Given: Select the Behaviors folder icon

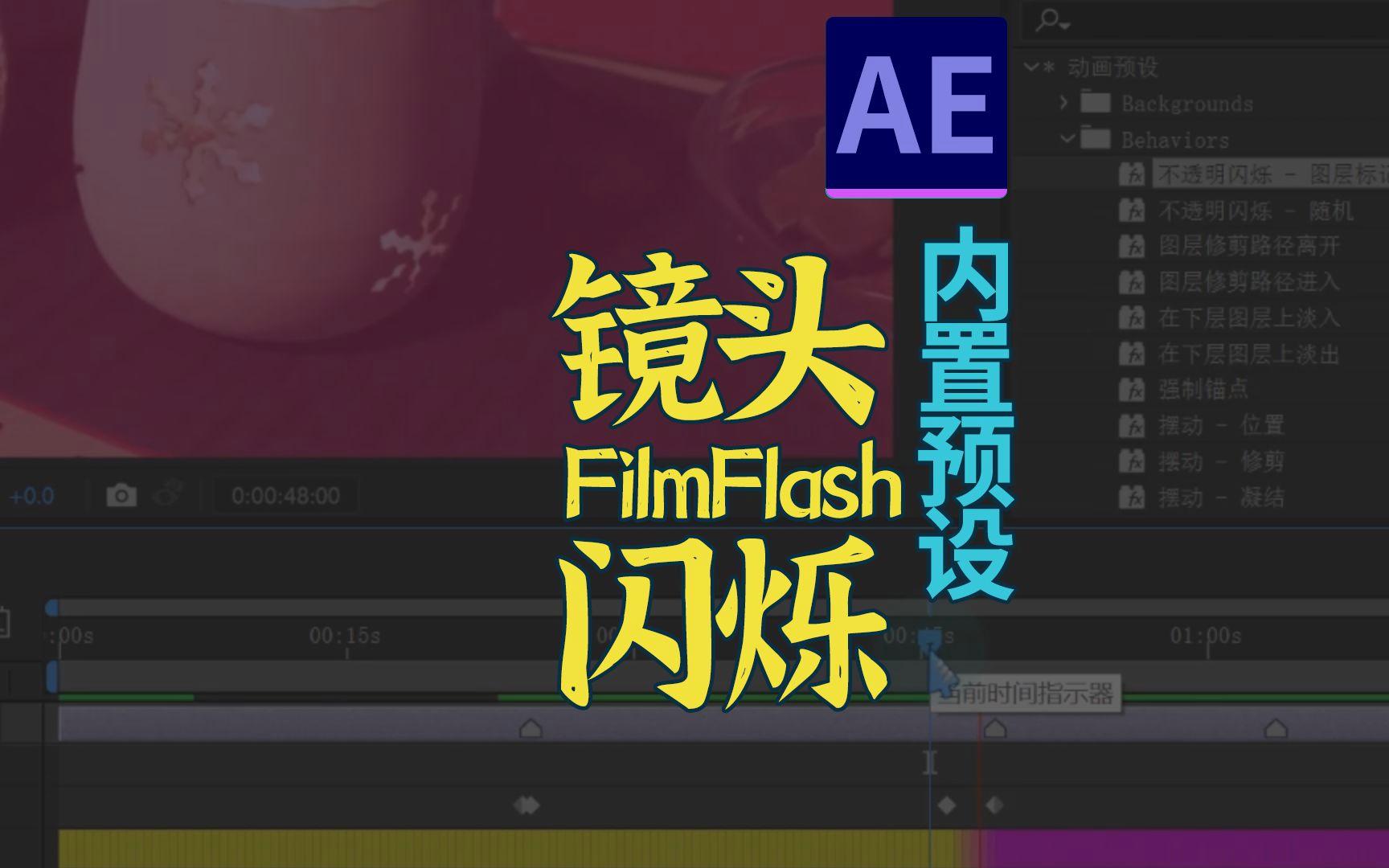Looking at the screenshot, I should coord(1095,138).
